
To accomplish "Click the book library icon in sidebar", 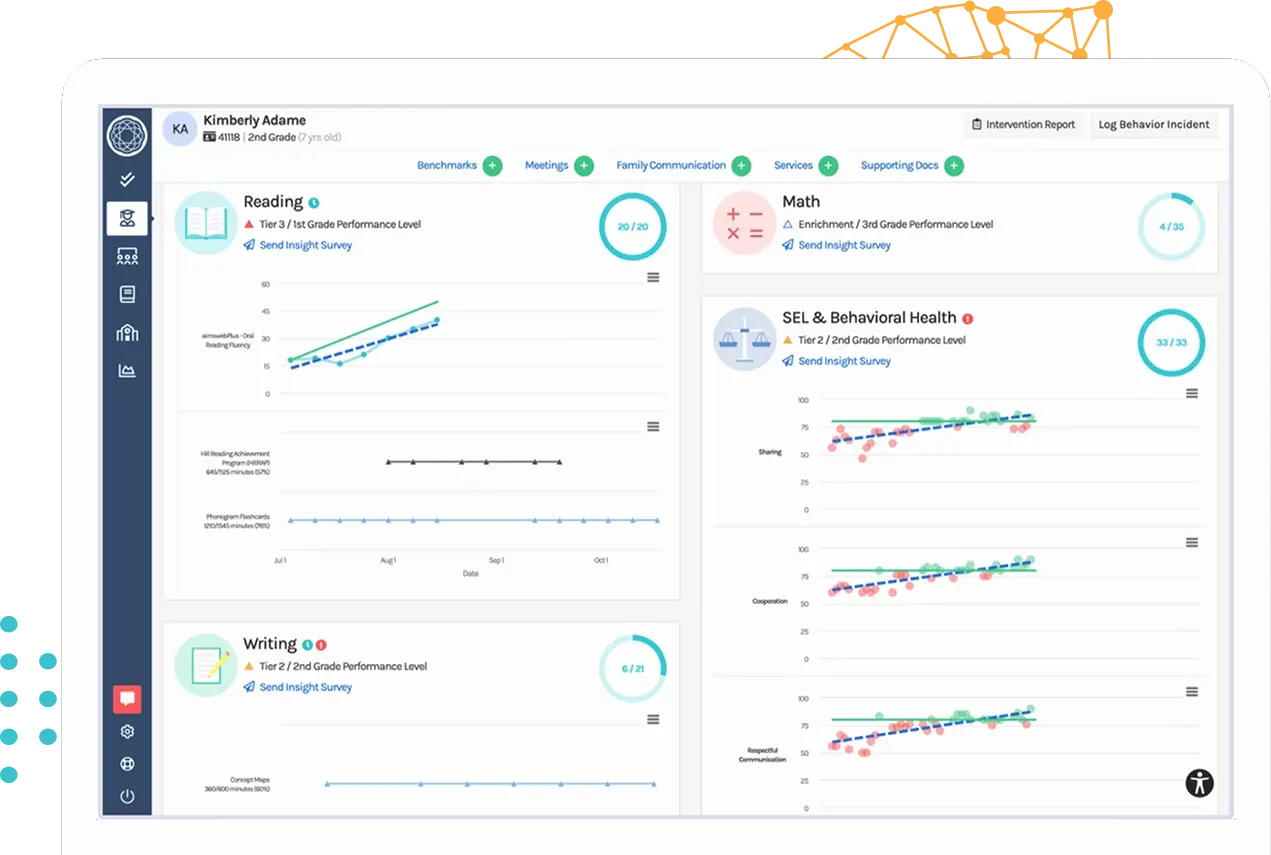I will (x=127, y=295).
